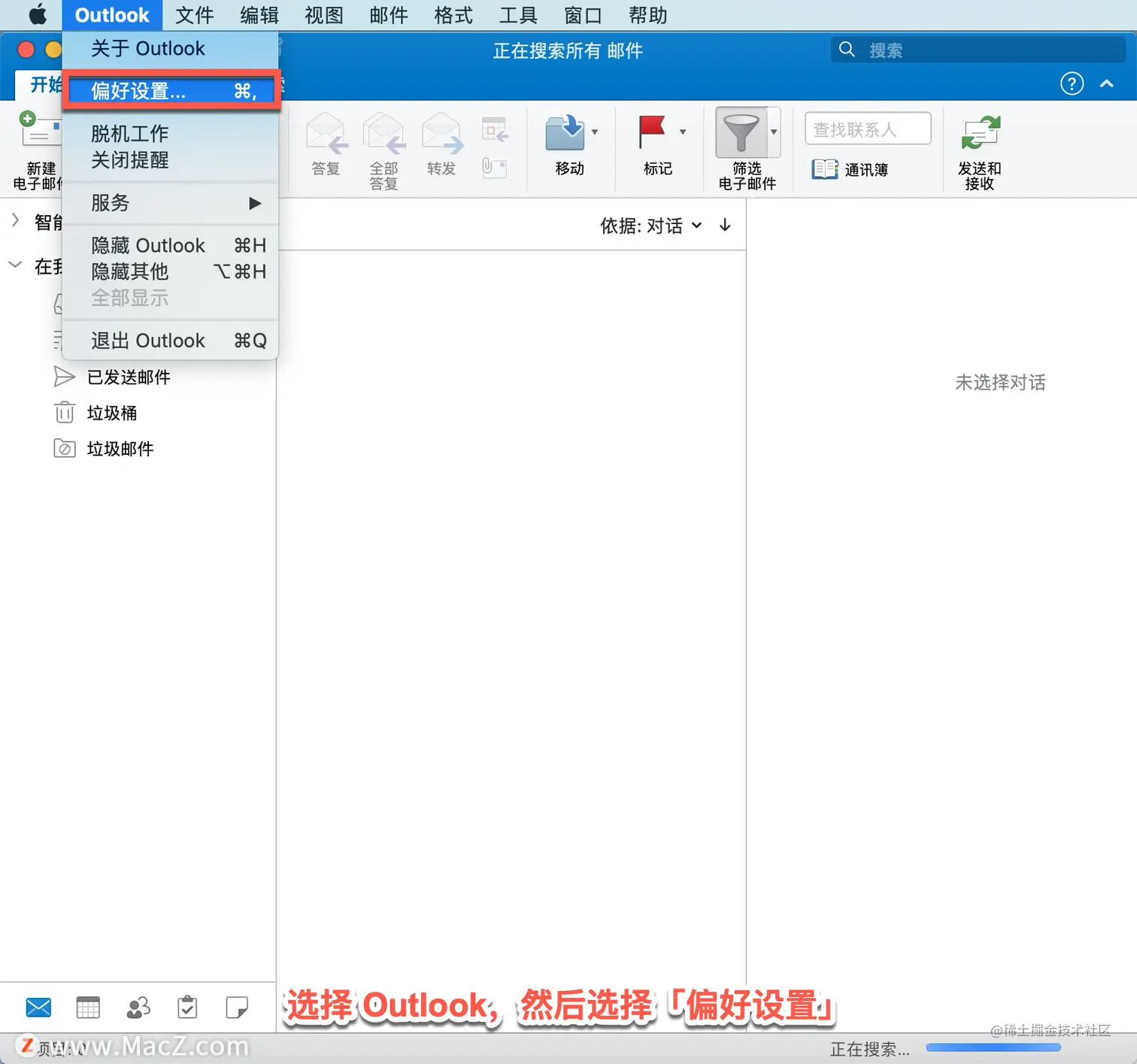Open the filter email dropdown arrow

(774, 132)
